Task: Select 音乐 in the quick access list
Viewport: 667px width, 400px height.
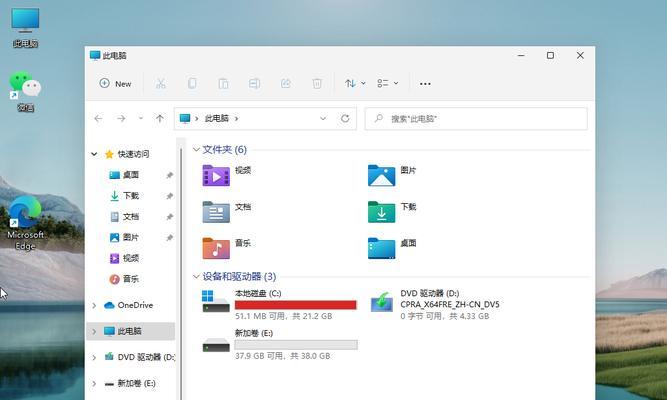Action: point(131,279)
